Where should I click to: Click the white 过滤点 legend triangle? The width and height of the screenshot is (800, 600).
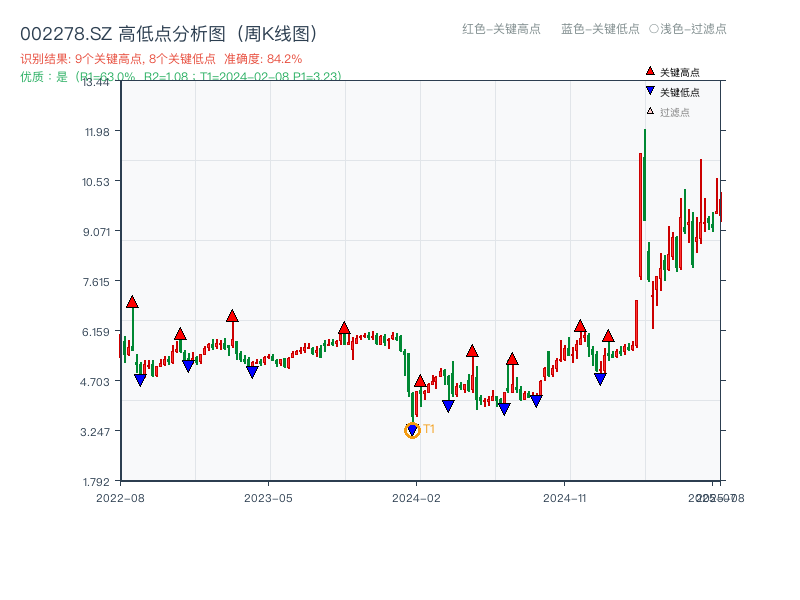650,111
